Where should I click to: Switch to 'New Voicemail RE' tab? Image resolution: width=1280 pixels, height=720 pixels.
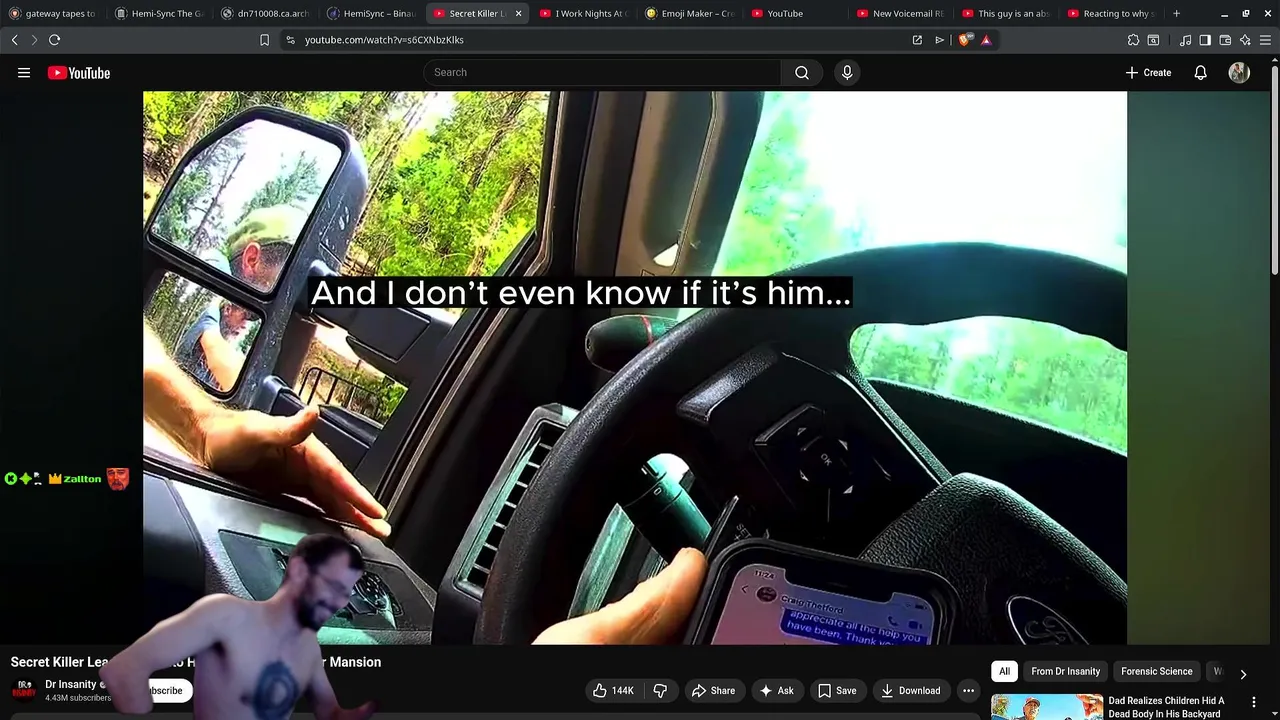(x=900, y=14)
